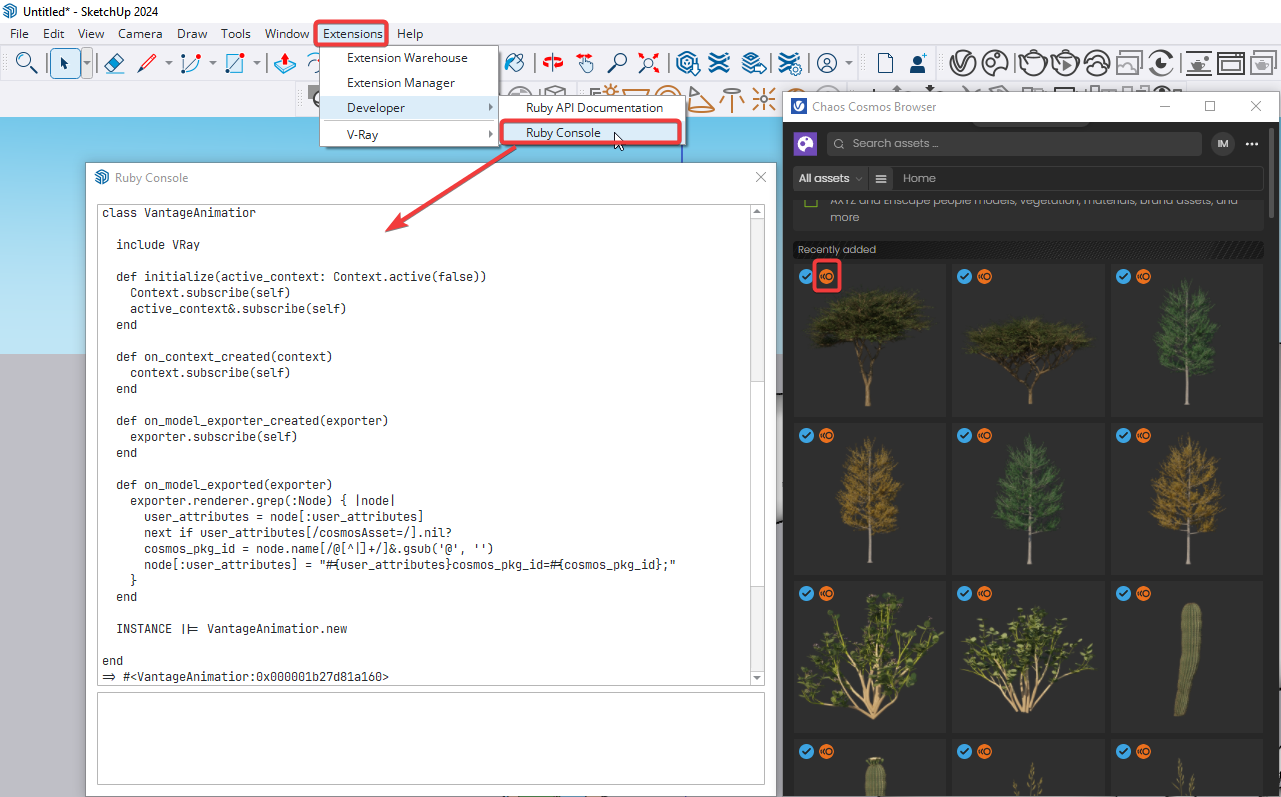Open the Camera menu
1281x797 pixels.
pos(140,33)
